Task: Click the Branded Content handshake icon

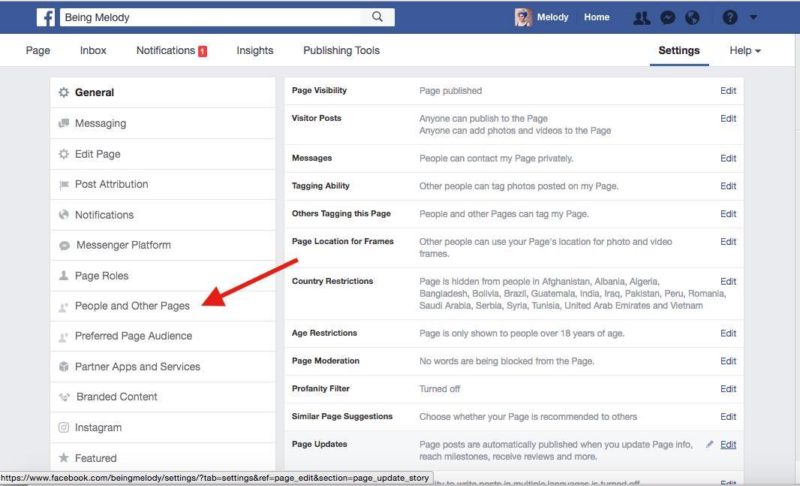Action: point(64,397)
